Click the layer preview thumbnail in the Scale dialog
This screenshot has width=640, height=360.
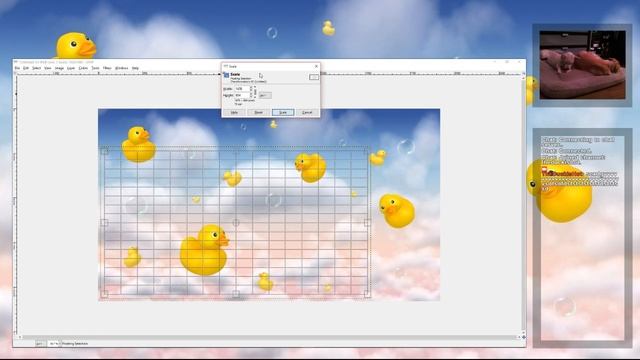pos(314,77)
